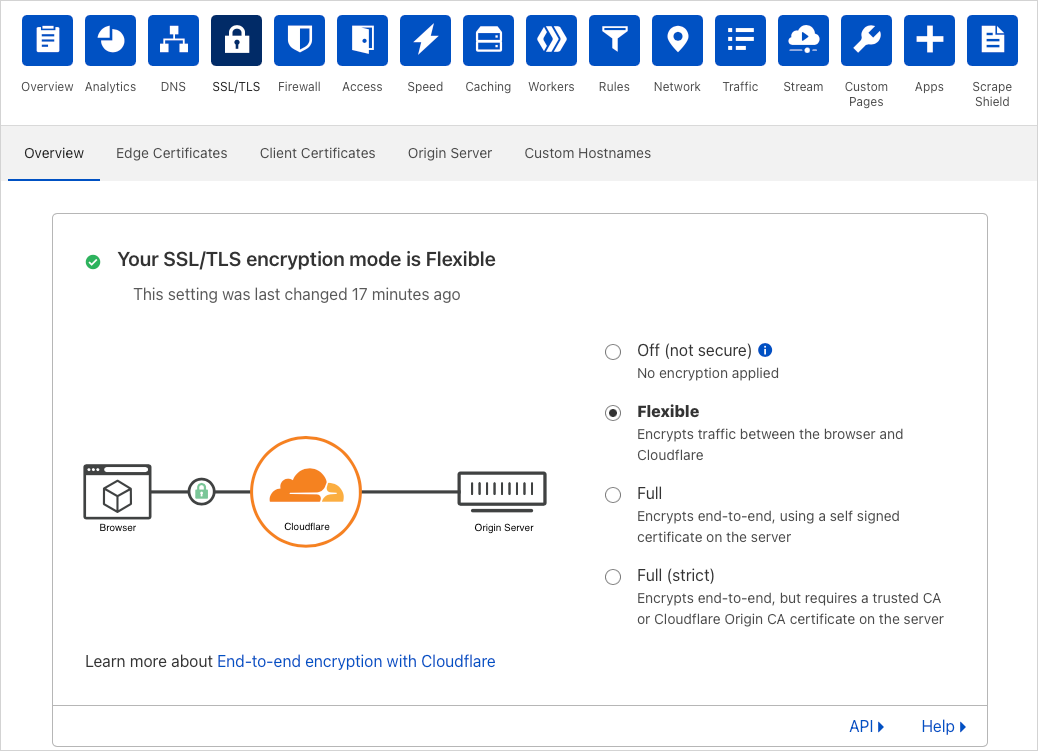Click the info icon beside Off (not secure)
The height and width of the screenshot is (751, 1038).
point(766,350)
